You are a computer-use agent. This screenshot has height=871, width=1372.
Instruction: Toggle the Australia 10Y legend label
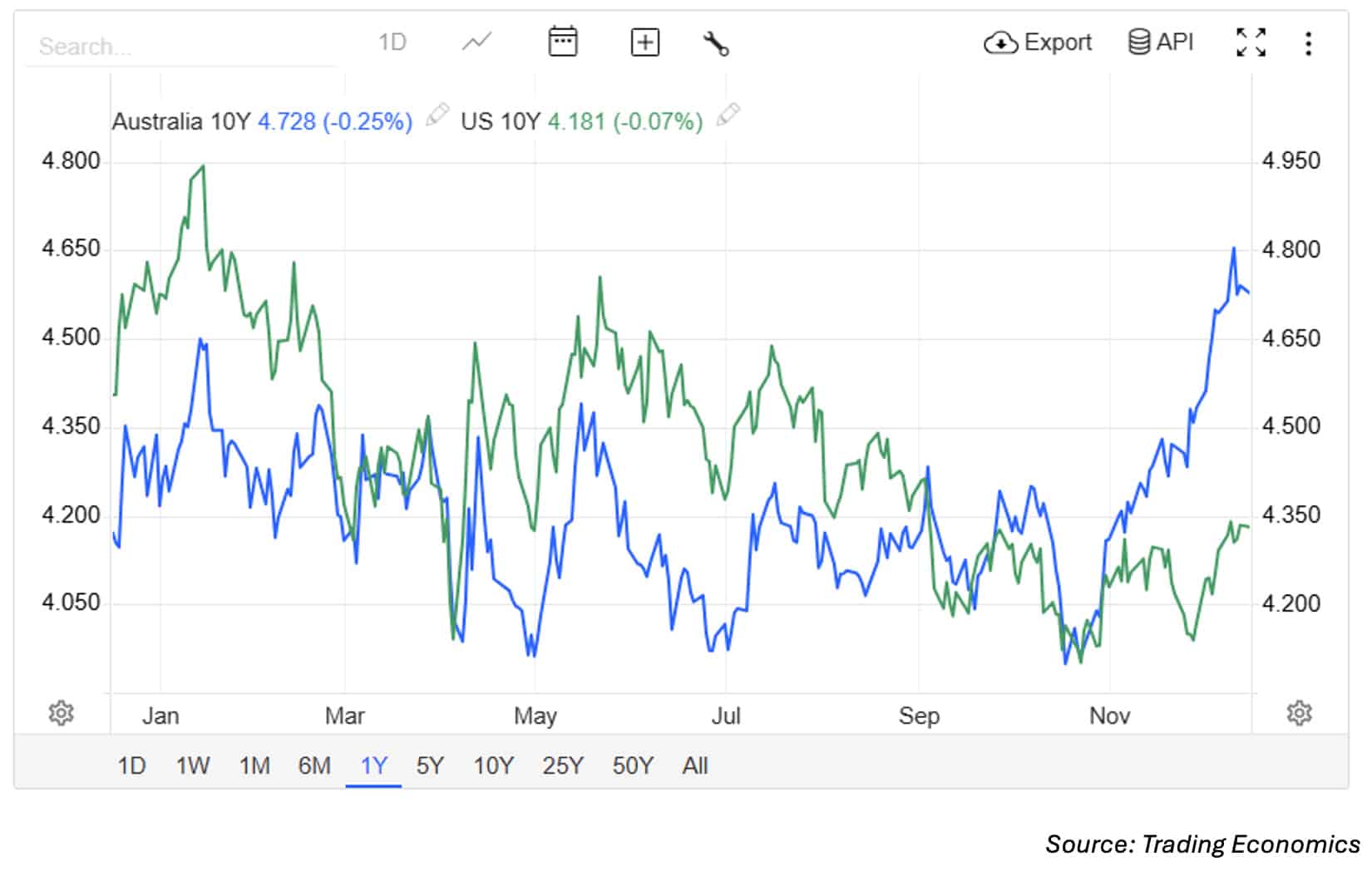pyautogui.click(x=180, y=121)
